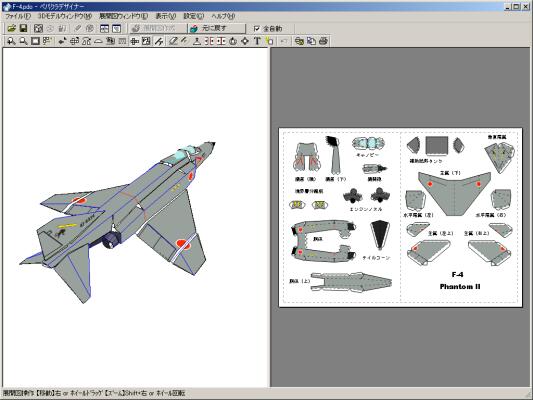Image resolution: width=533 pixels, height=400 pixels.
Task: Click the 'F-4' title text on sheet
Action: pos(457,275)
